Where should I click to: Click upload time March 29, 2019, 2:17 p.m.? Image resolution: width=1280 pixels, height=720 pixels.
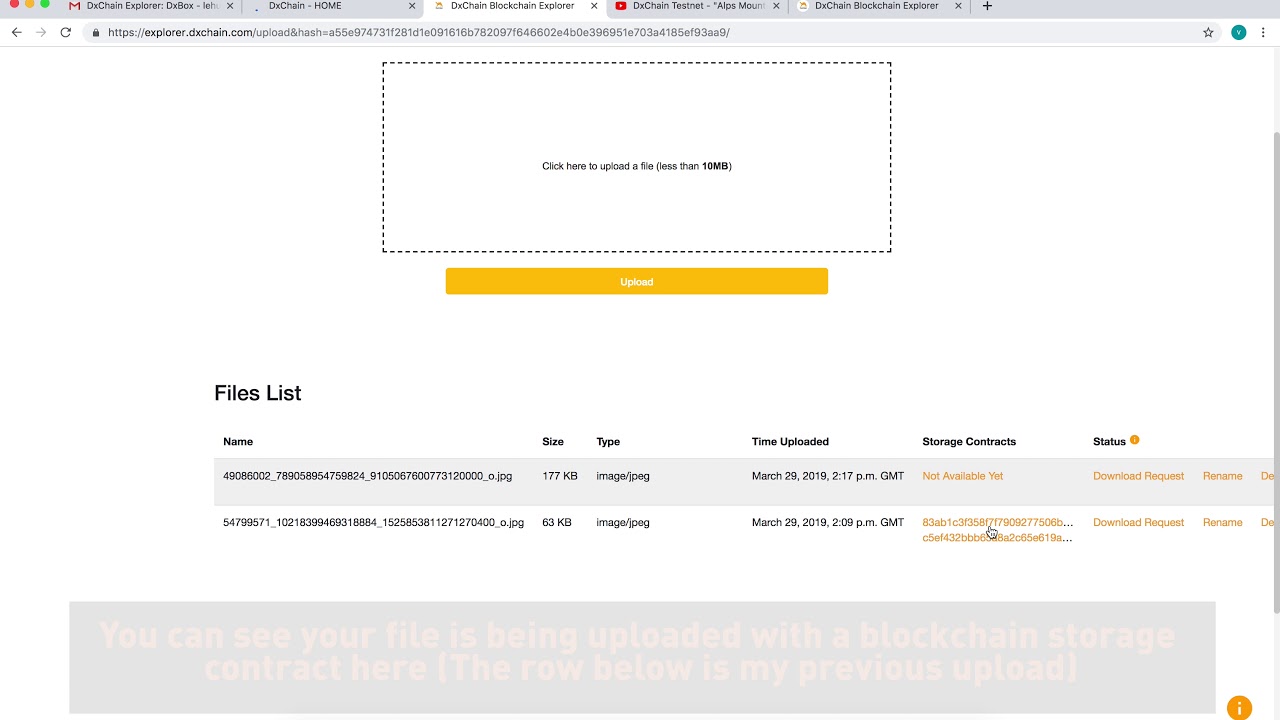[x=828, y=476]
